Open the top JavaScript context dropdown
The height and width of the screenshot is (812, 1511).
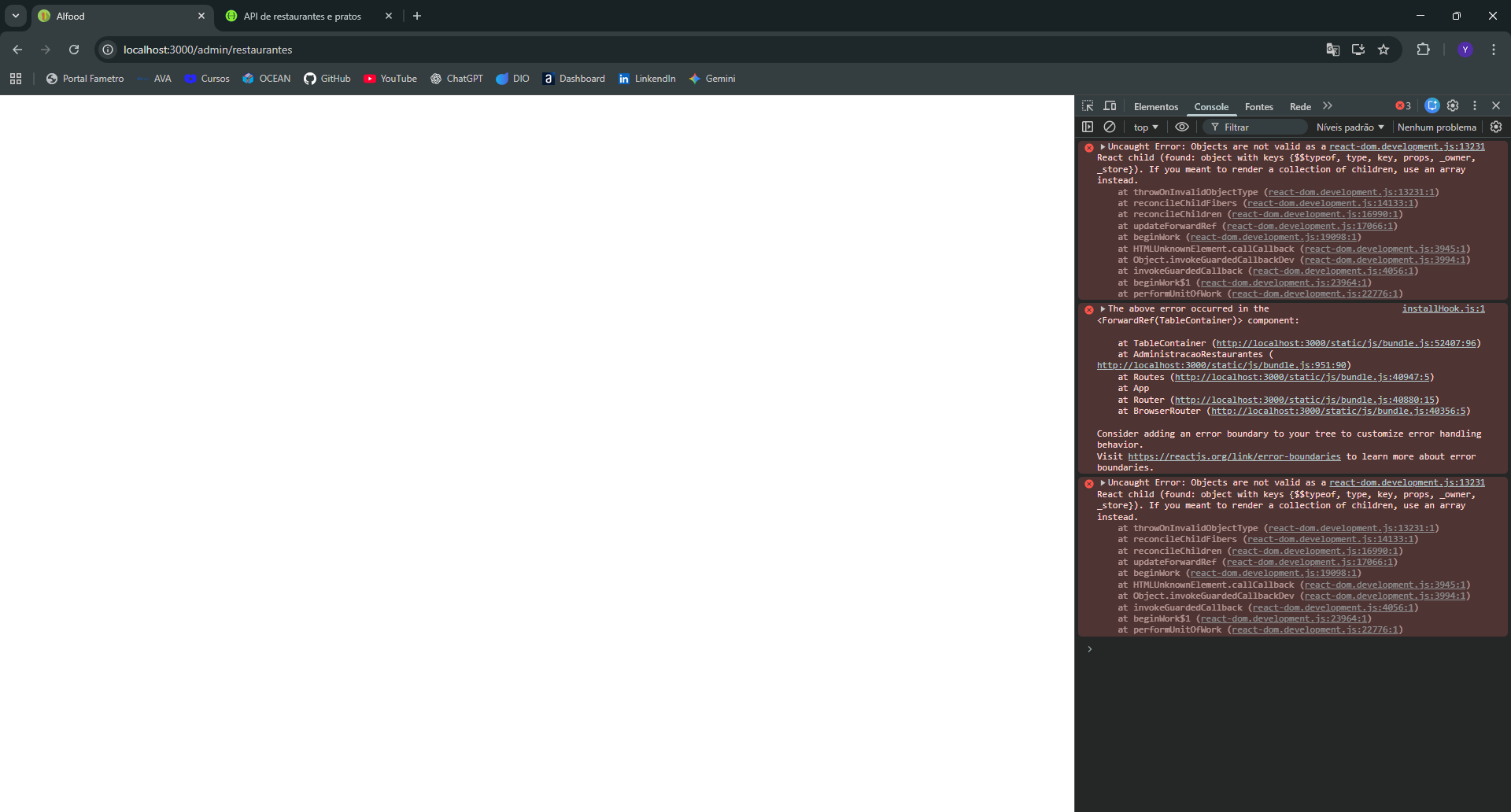click(x=1146, y=127)
